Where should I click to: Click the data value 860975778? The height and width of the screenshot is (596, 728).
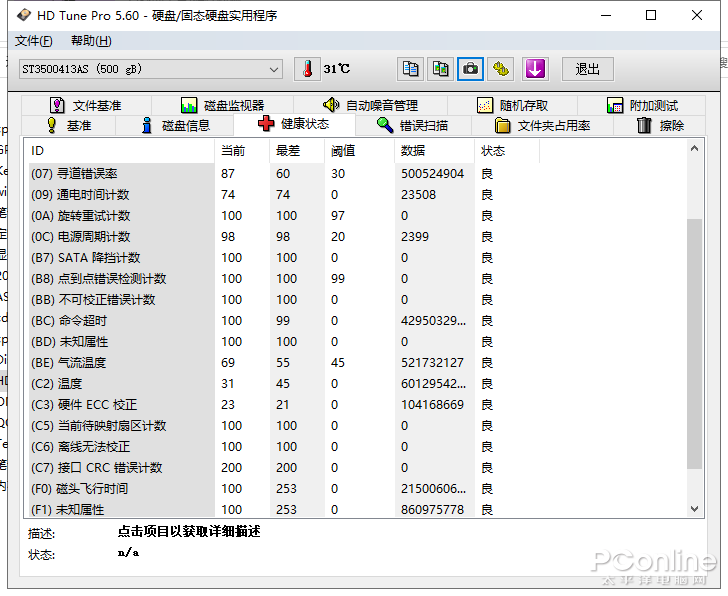click(x=432, y=510)
